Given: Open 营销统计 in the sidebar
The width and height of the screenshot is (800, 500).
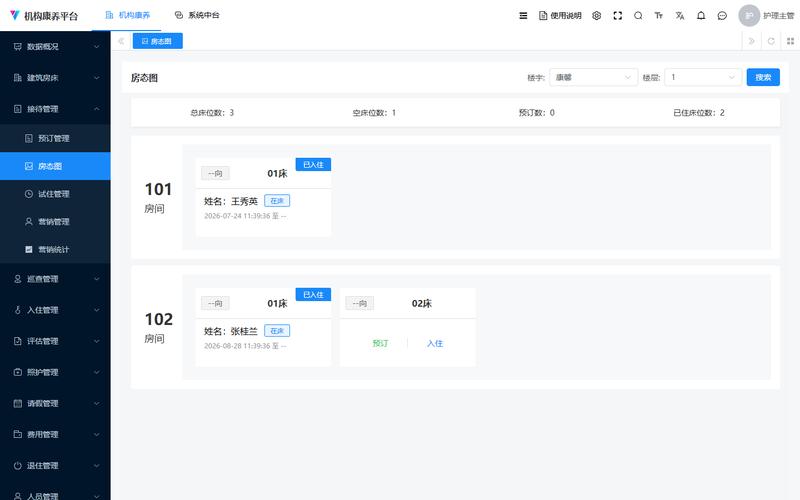Looking at the screenshot, I should [x=55, y=249].
